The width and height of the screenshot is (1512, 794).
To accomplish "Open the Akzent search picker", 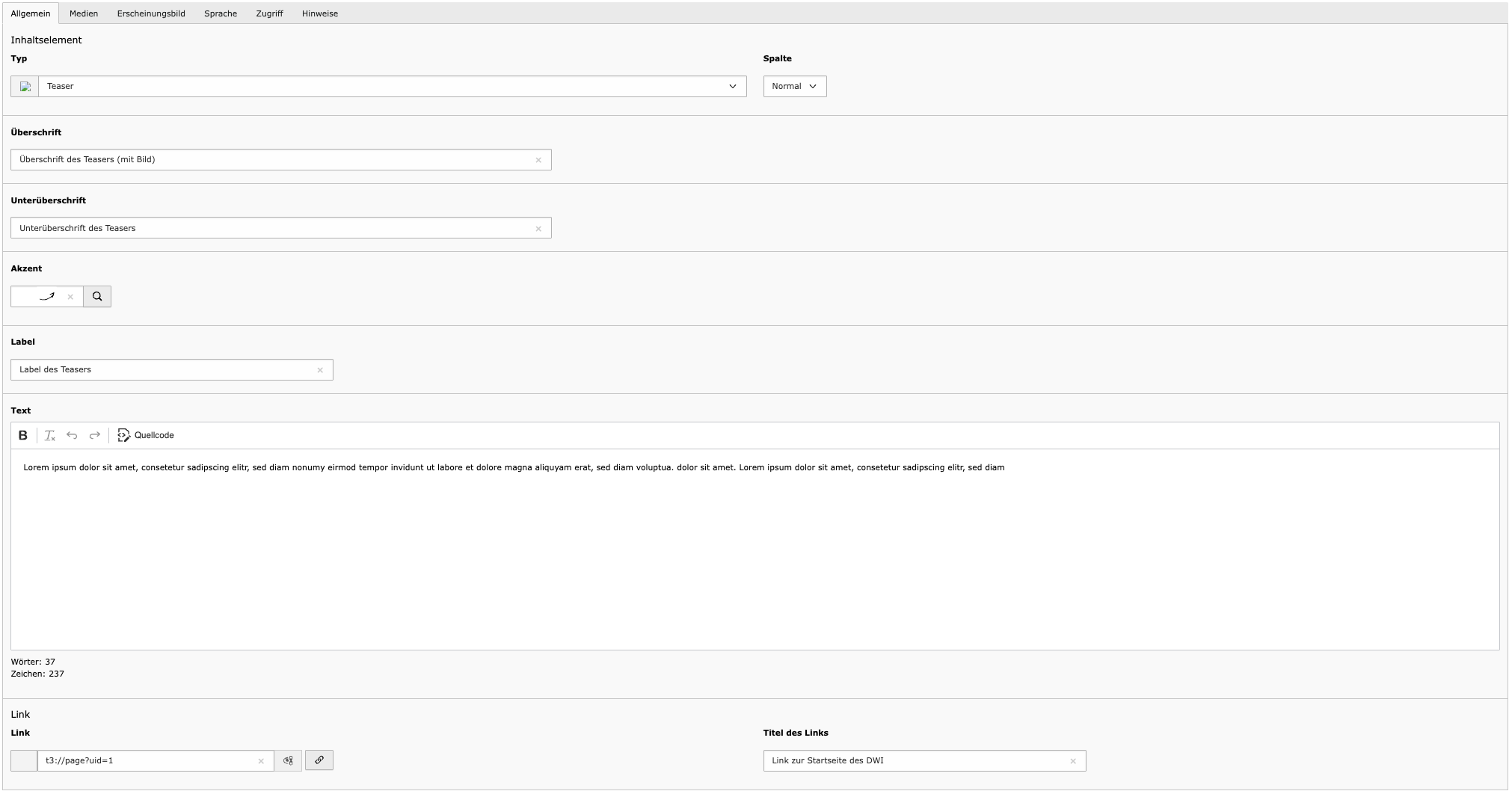I will coord(97,297).
